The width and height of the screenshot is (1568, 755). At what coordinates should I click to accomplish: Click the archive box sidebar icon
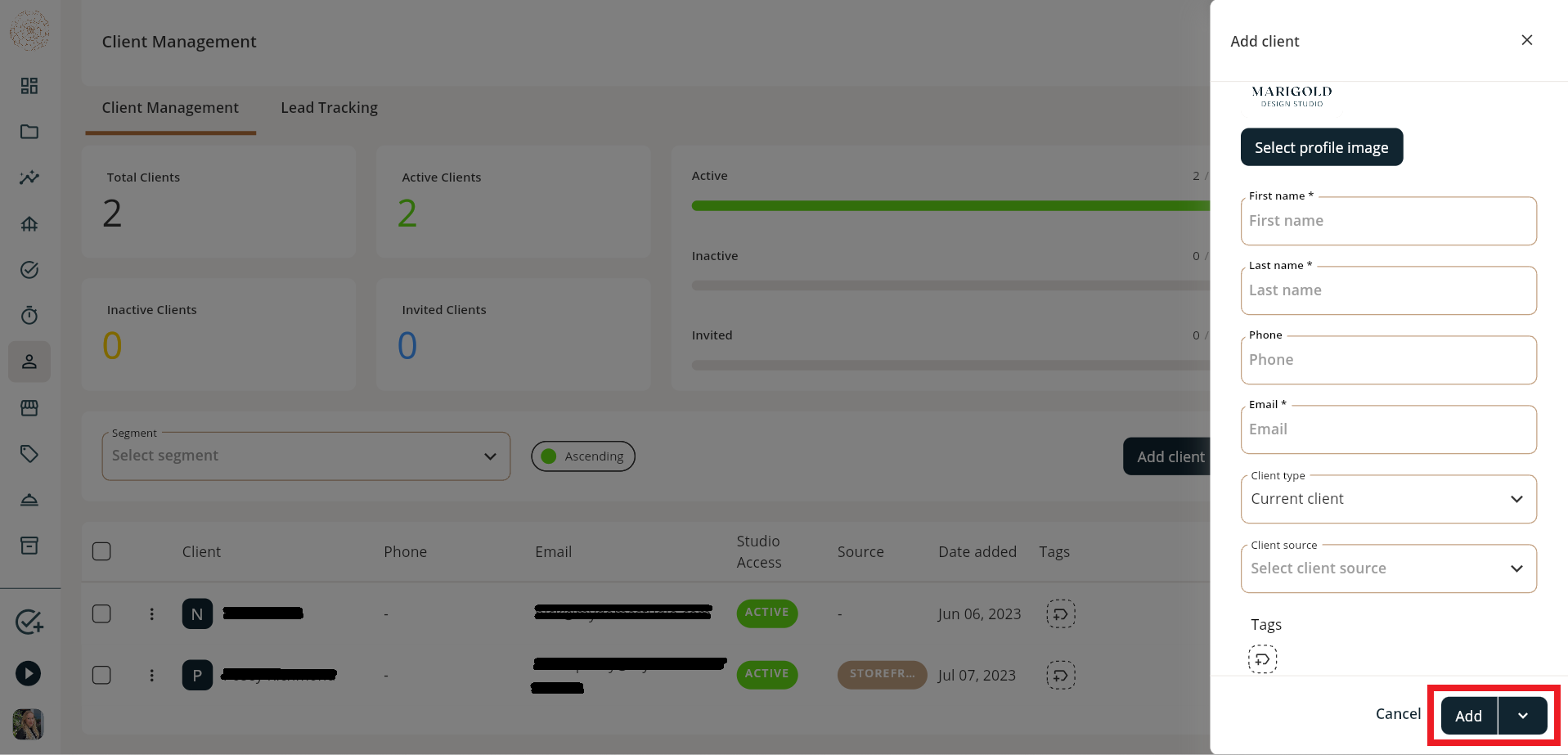29,546
